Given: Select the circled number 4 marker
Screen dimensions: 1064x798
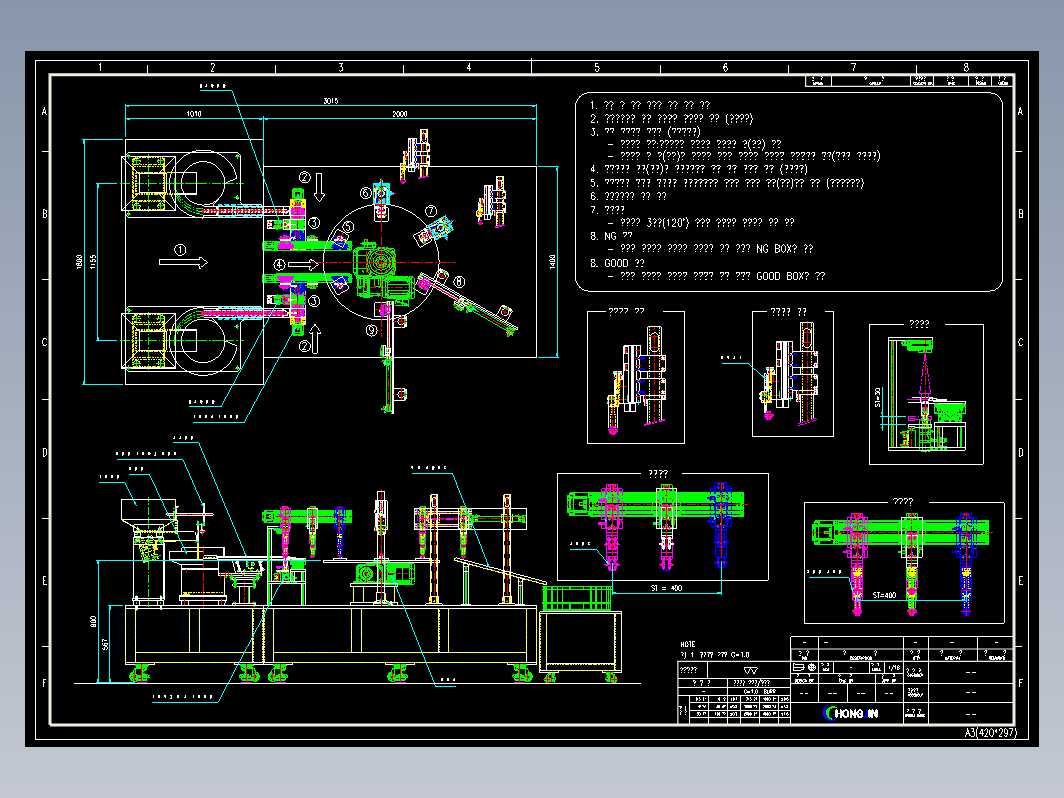Looking at the screenshot, I should (280, 264).
